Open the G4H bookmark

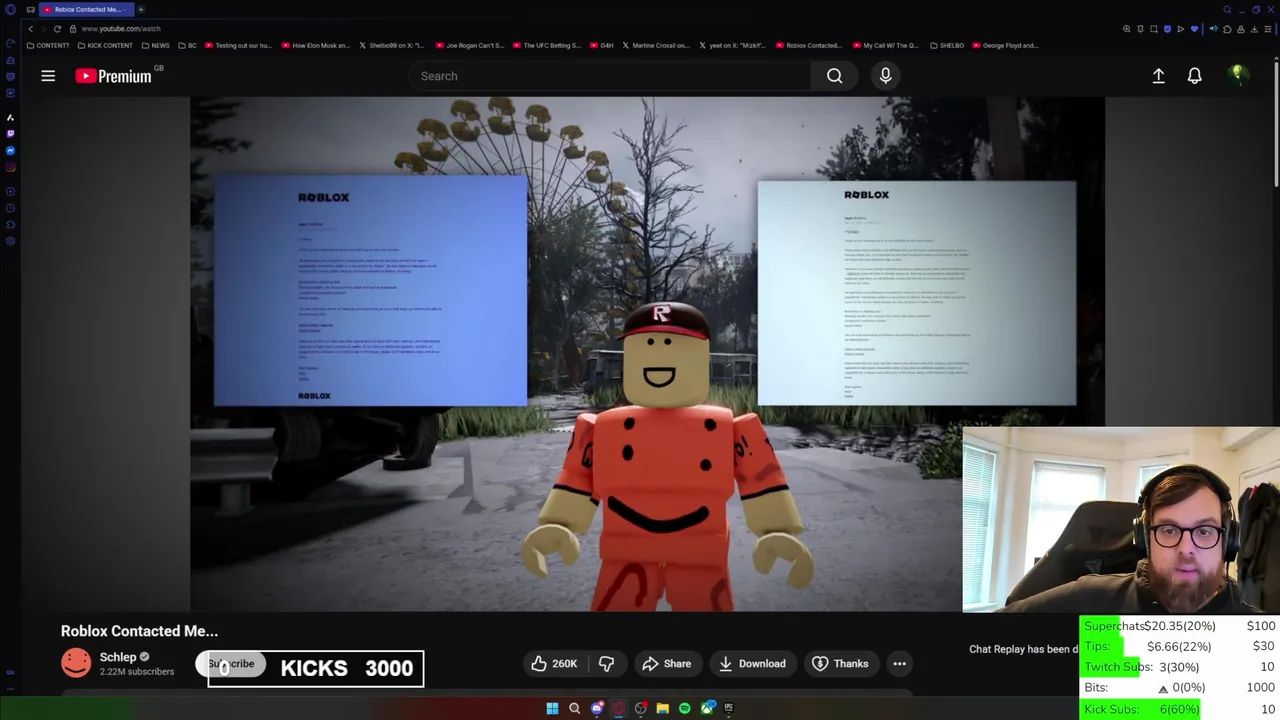[x=601, y=45]
